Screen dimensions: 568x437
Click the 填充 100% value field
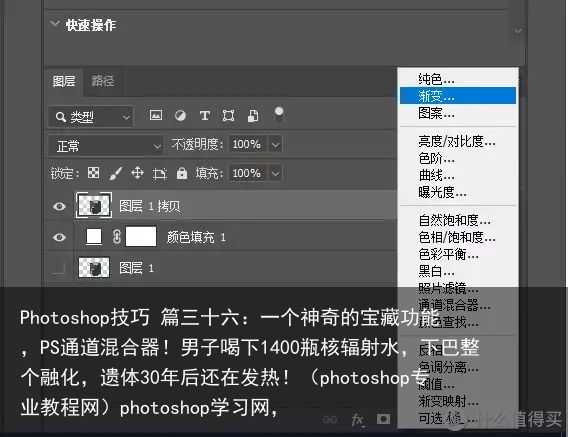[247, 173]
